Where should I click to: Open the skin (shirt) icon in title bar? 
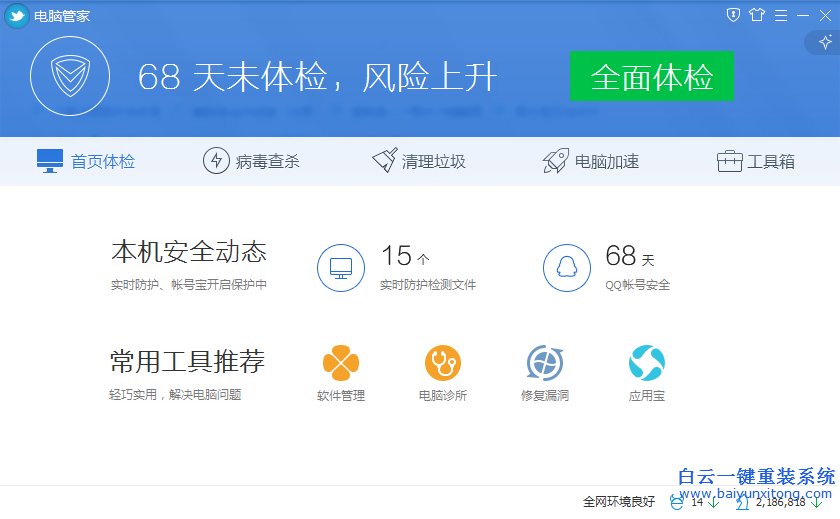(756, 15)
